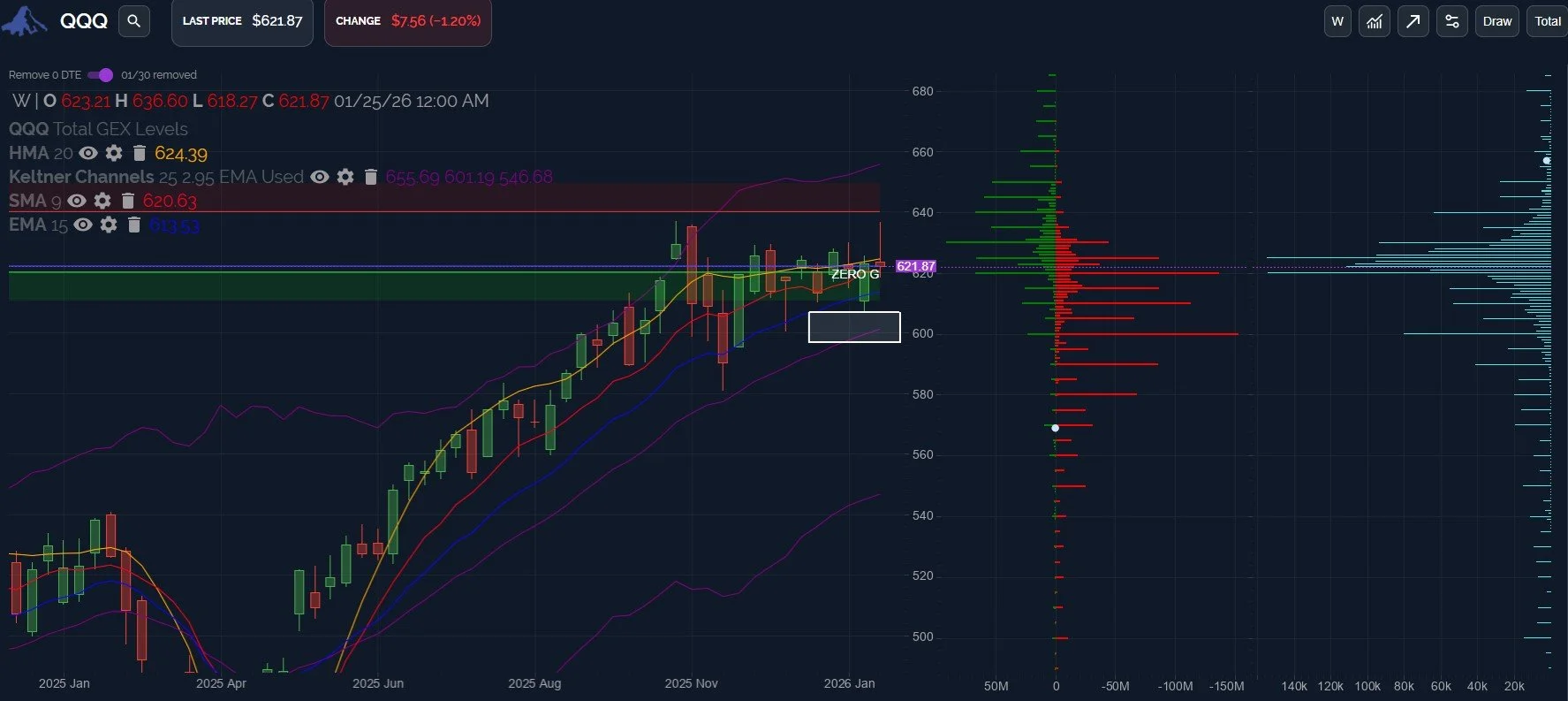
Task: Open settings gear for Keltner Channels
Action: point(345,177)
